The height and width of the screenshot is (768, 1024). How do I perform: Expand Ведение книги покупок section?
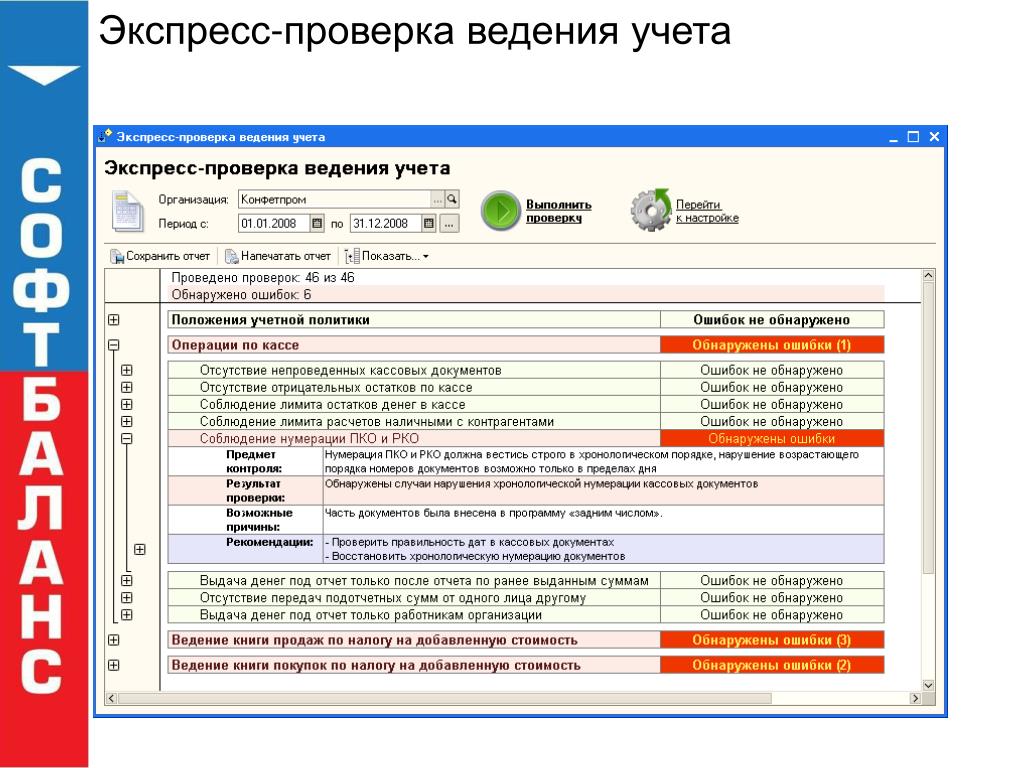pos(114,665)
